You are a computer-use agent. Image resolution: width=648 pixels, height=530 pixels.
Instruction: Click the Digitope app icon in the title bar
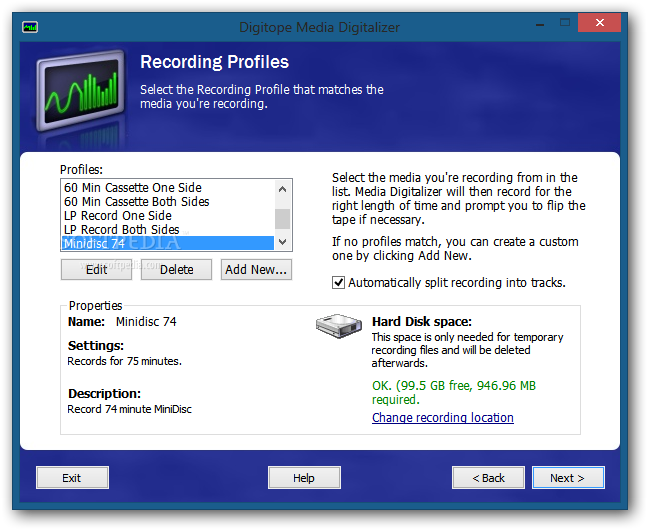30,27
